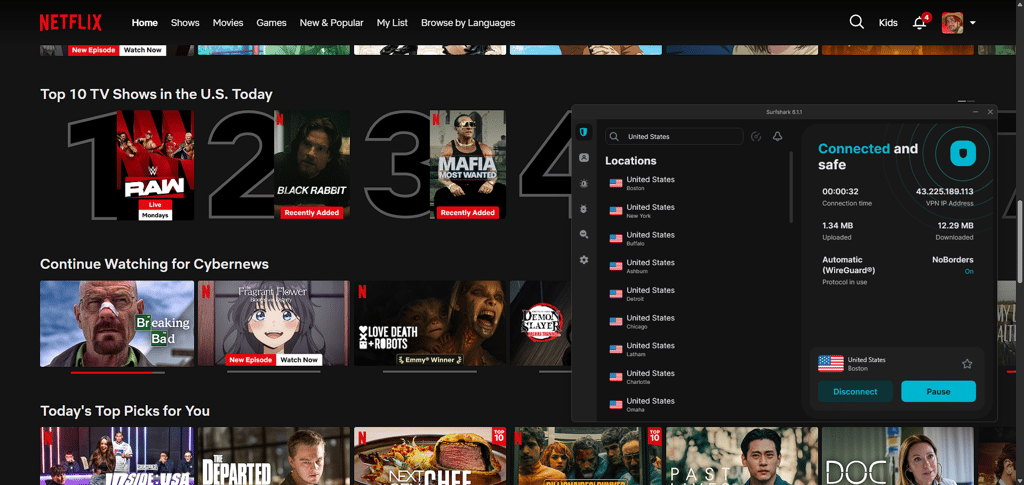Click the search magnifier inside Surfshark search field

tap(615, 136)
